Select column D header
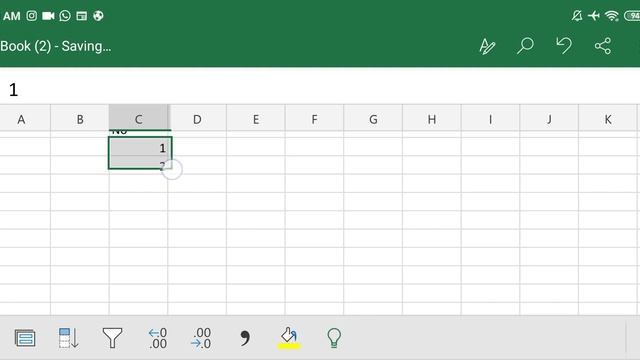This screenshot has height=360, width=640. [197, 119]
